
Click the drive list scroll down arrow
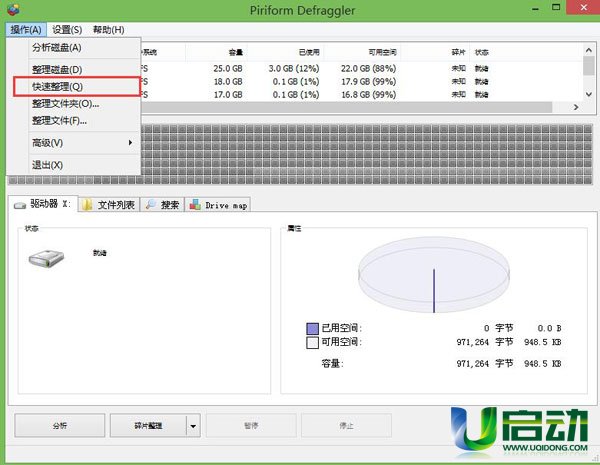click(x=589, y=94)
